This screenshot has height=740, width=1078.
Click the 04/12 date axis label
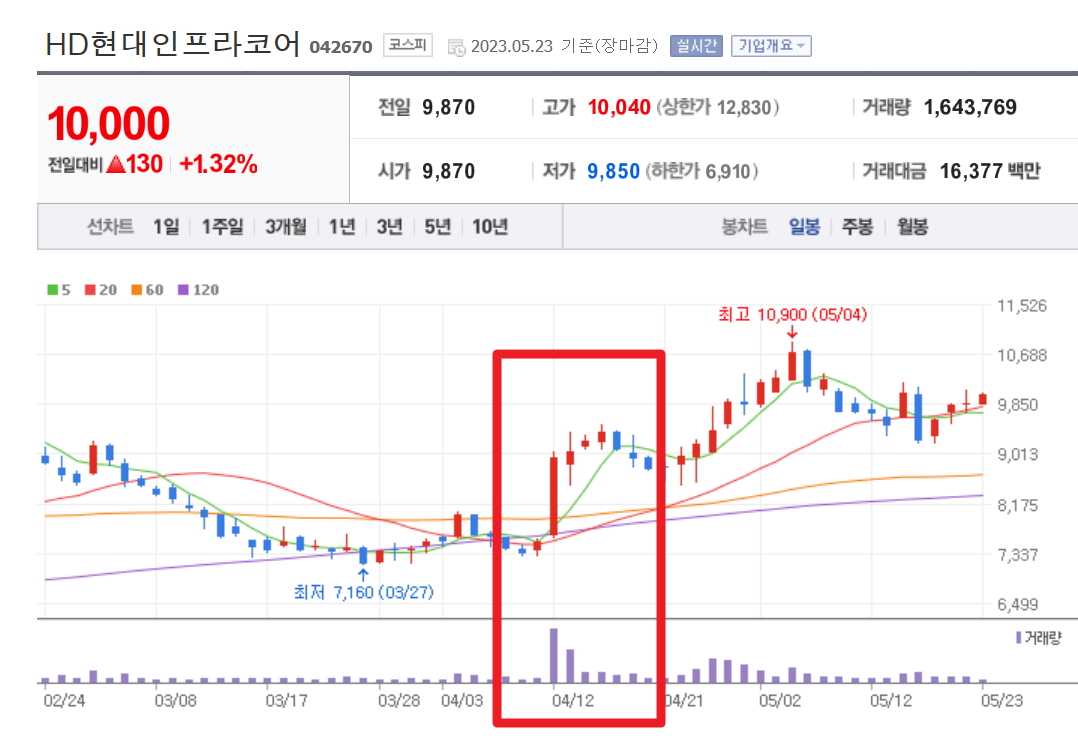[x=573, y=701]
